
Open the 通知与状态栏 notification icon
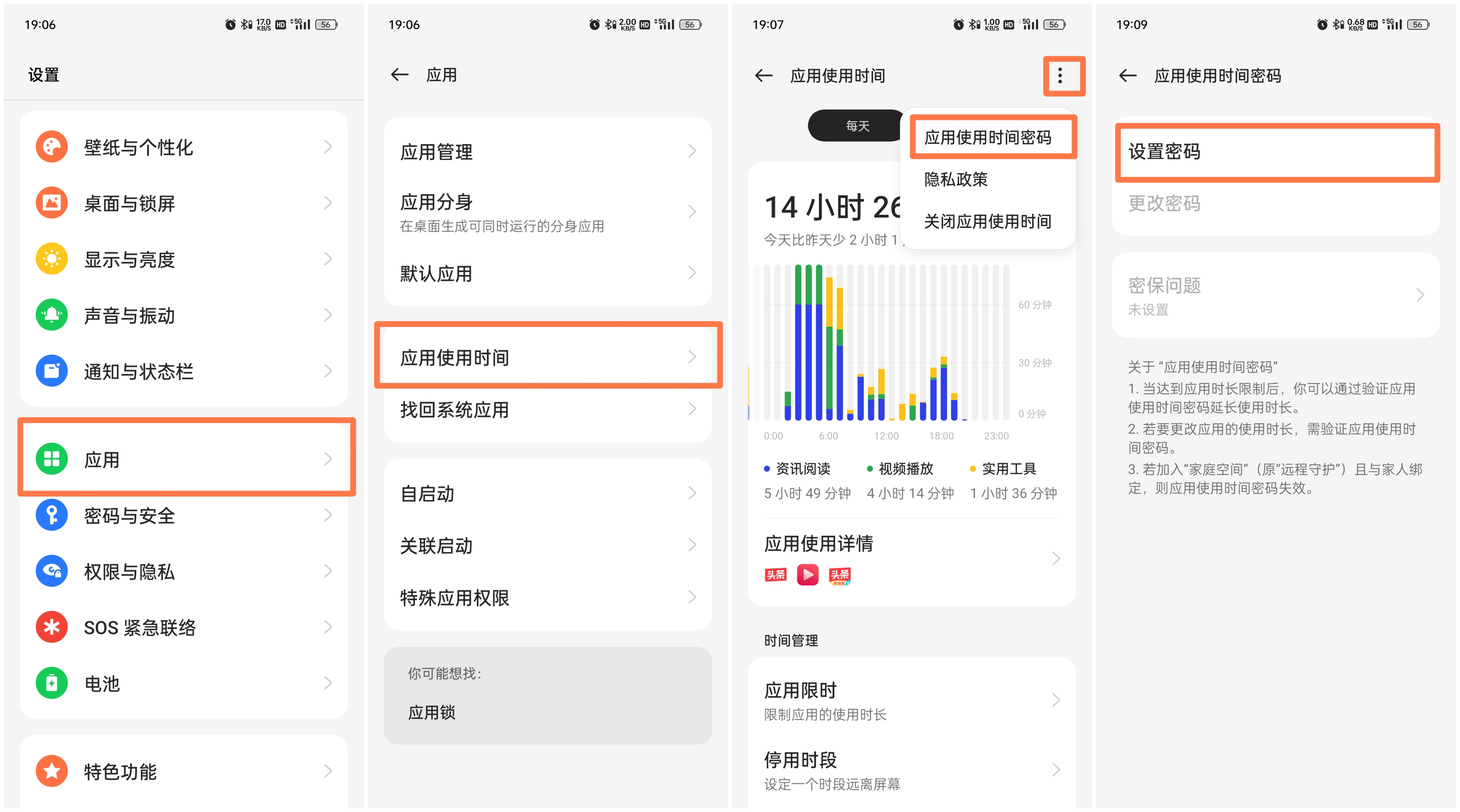coord(51,371)
